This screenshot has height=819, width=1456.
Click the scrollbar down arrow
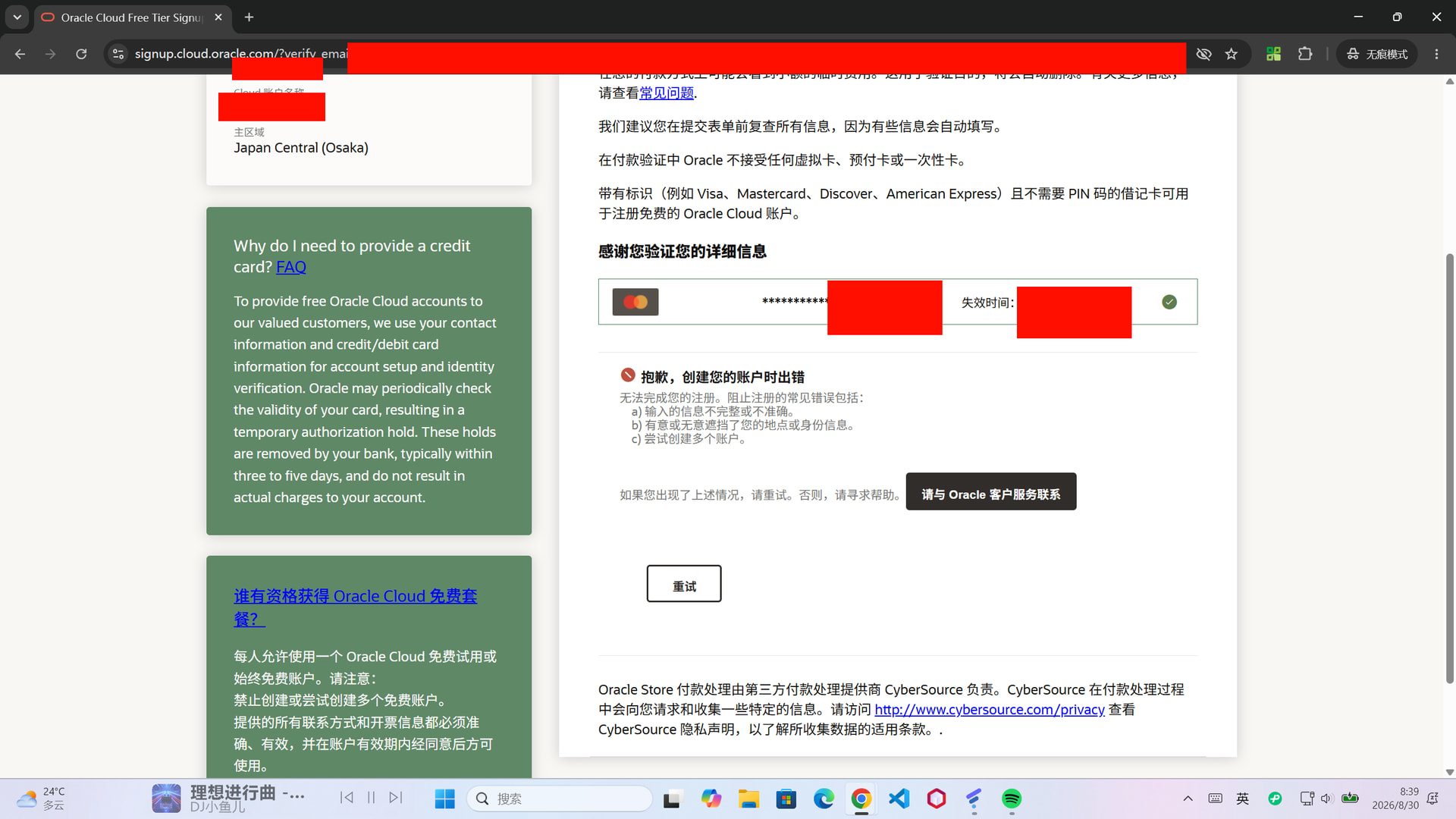[1450, 772]
